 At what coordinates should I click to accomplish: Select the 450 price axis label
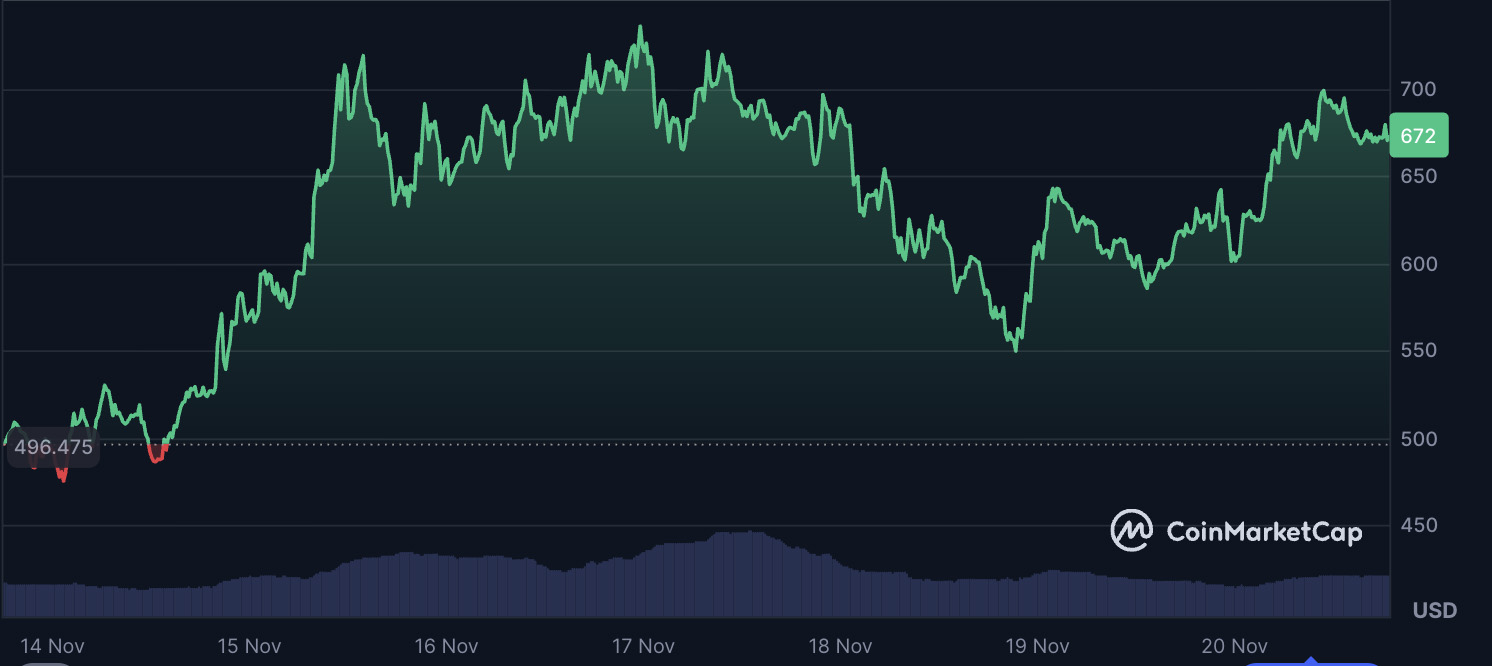(x=1417, y=525)
